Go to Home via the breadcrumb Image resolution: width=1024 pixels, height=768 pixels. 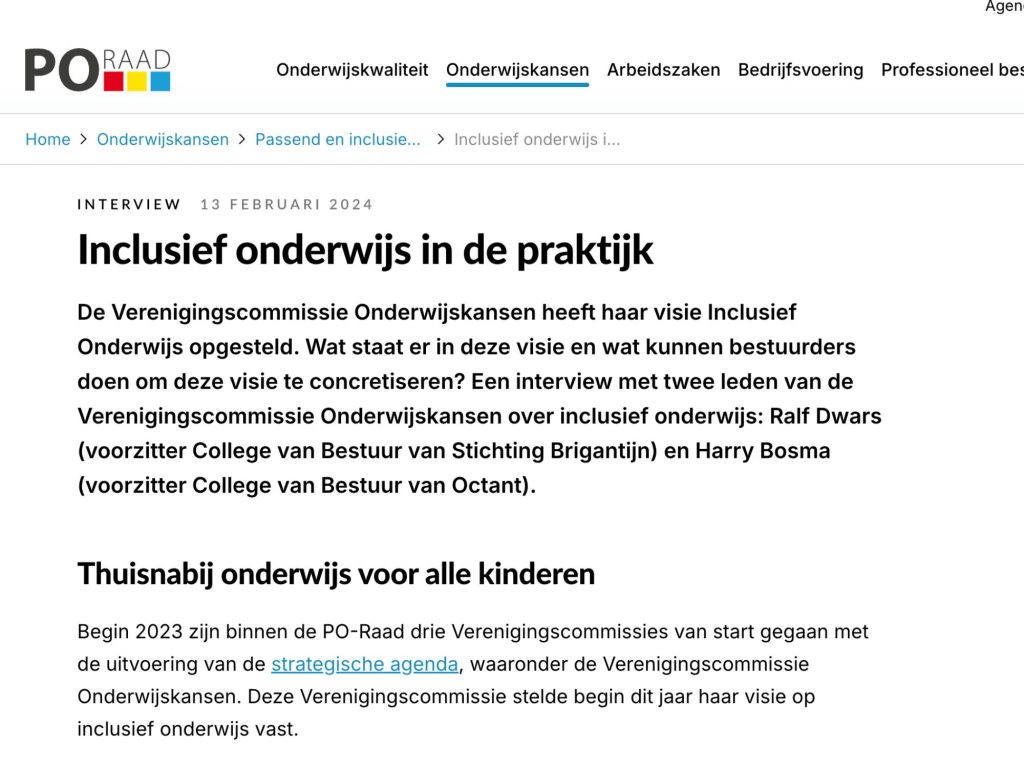(48, 139)
